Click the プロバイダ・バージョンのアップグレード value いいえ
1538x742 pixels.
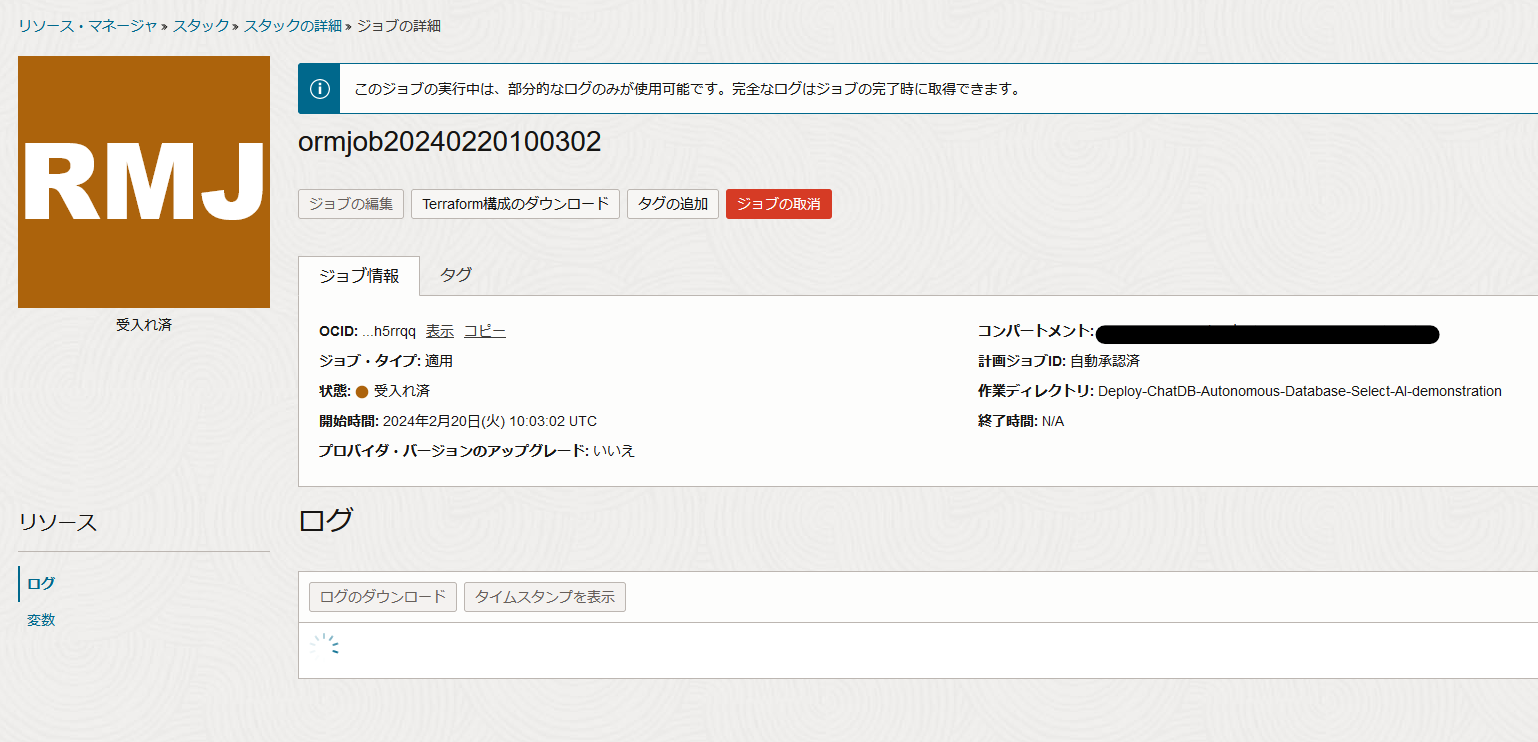[614, 451]
